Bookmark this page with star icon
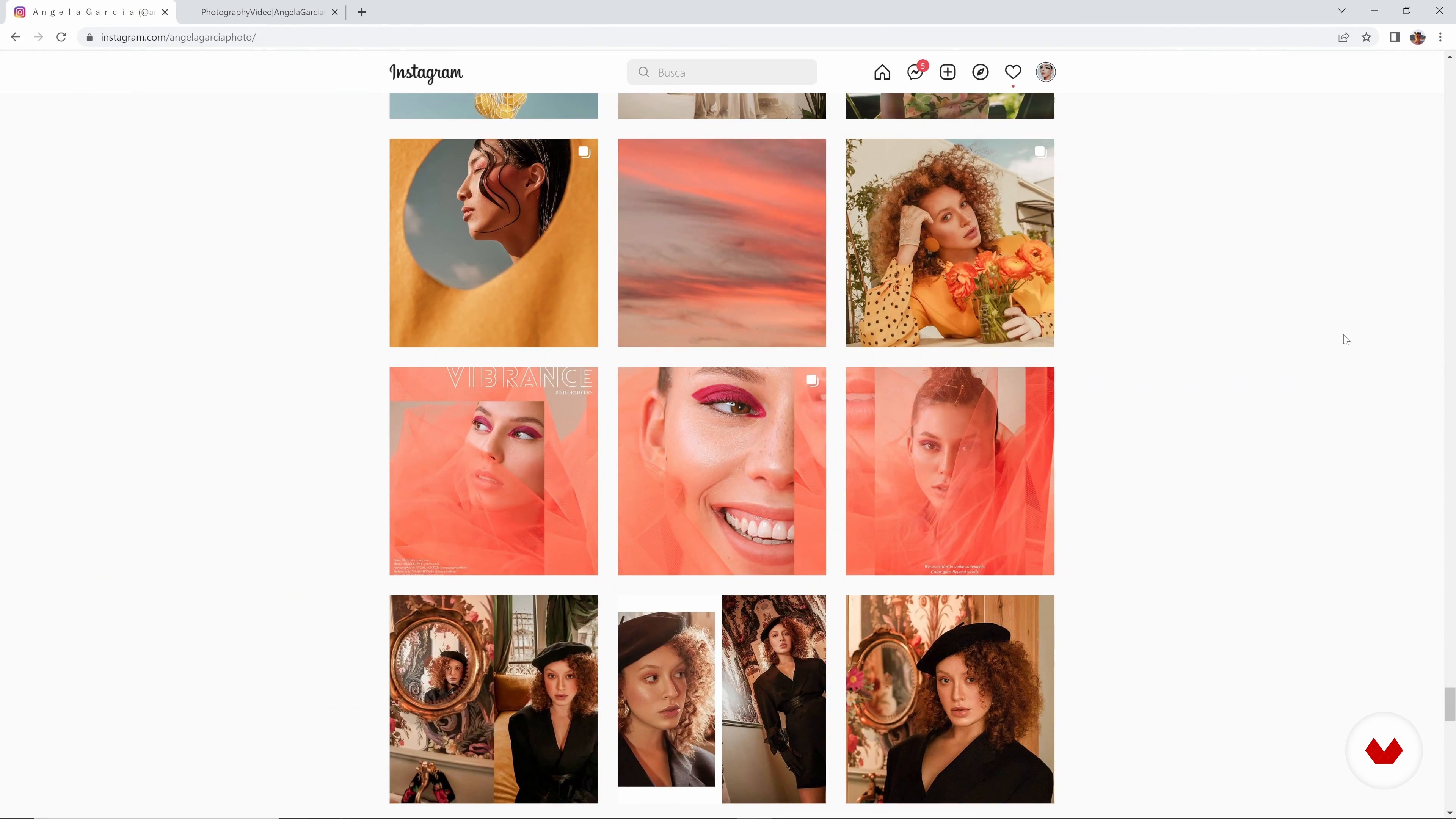Viewport: 1456px width, 819px height. [1366, 37]
